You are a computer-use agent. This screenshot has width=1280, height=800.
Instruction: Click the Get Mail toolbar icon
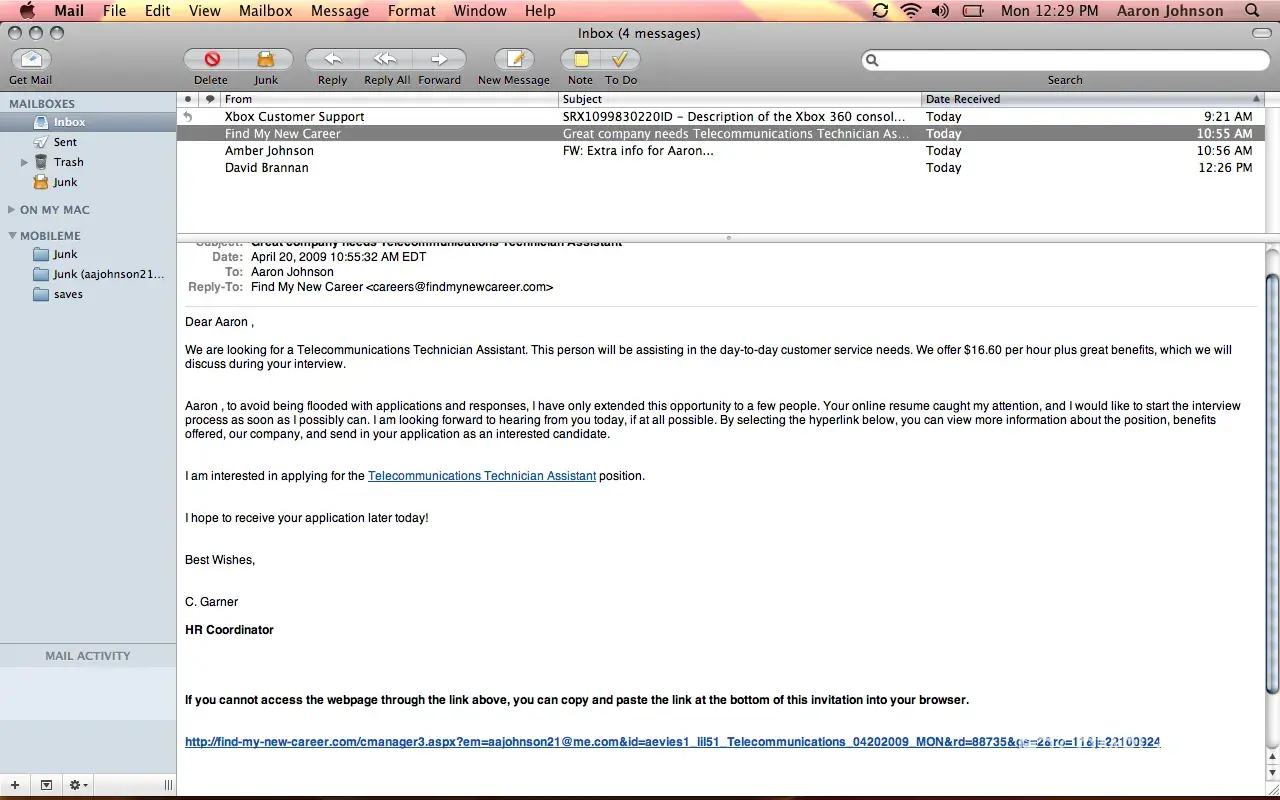coord(31,59)
